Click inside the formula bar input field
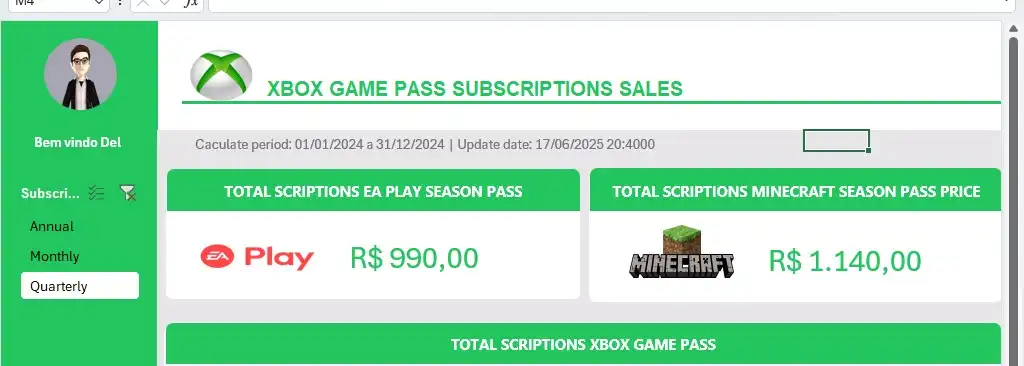This screenshot has width=1024, height=366. tap(604, 4)
